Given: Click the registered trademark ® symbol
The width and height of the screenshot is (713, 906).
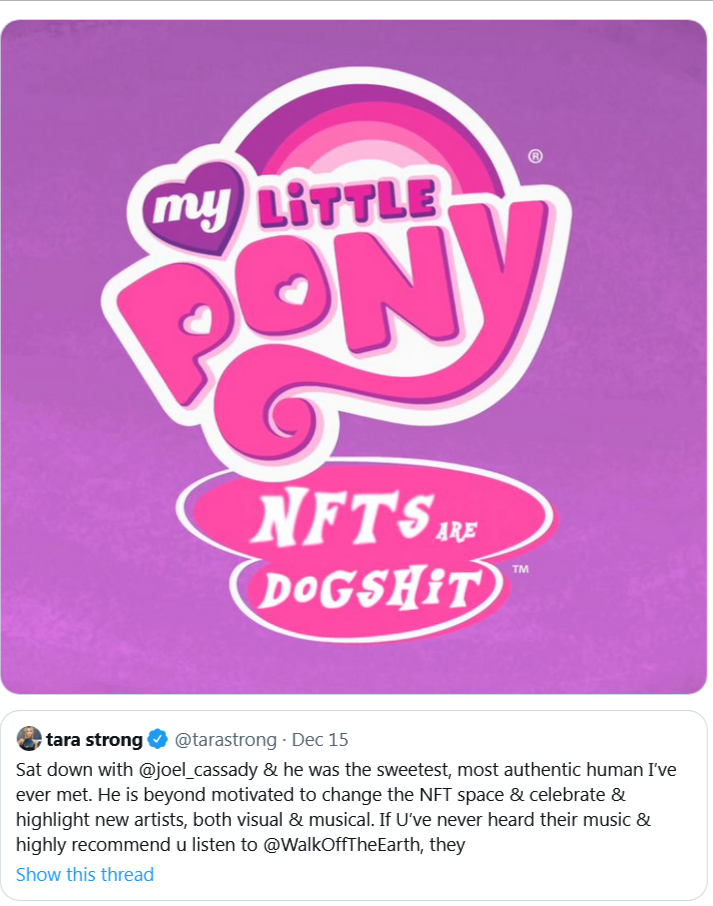Looking at the screenshot, I should click(x=535, y=156).
